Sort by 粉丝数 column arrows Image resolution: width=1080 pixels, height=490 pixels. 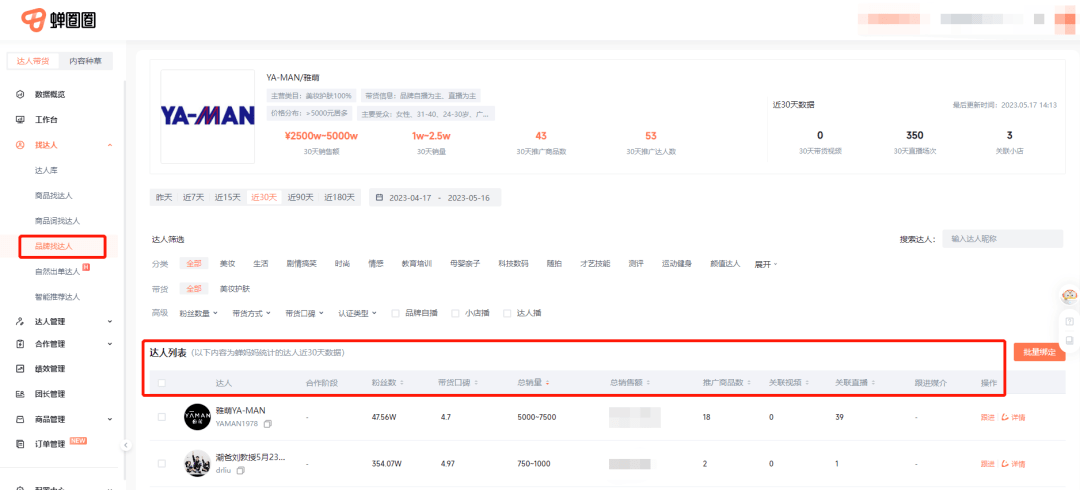click(x=402, y=382)
